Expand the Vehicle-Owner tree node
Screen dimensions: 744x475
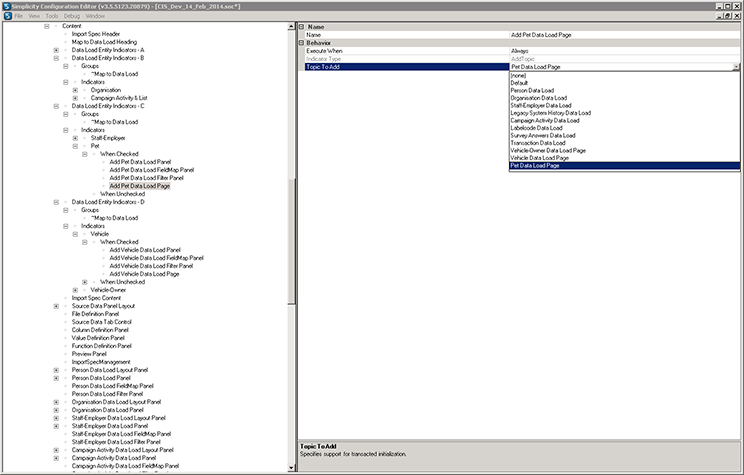click(x=75, y=290)
